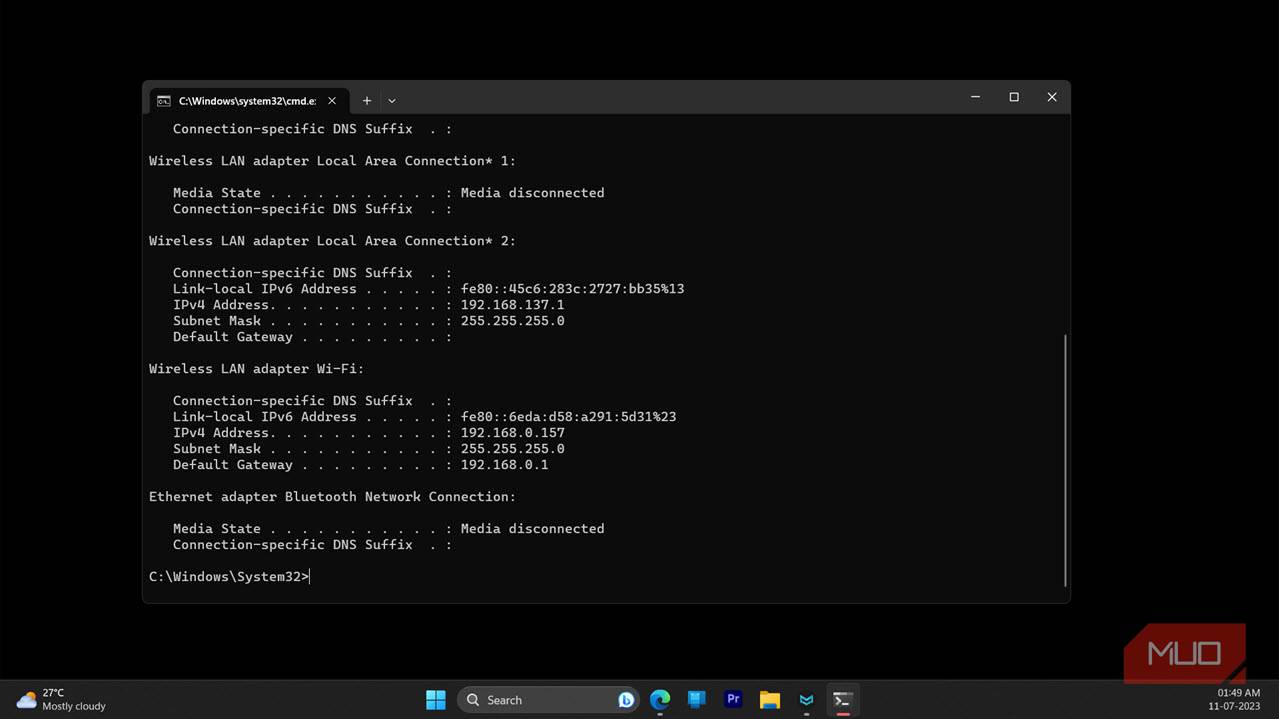Screen dimensions: 1279x719
Task: Open the weather widget showing 27°C
Action: 62,699
